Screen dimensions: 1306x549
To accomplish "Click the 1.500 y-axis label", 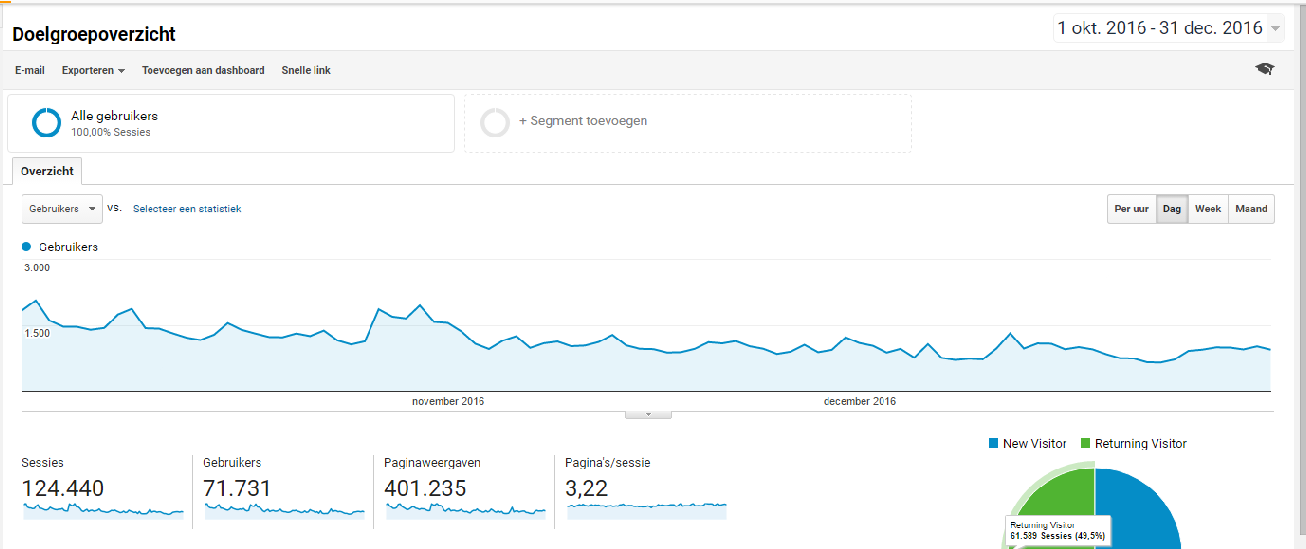I will click(x=37, y=332).
